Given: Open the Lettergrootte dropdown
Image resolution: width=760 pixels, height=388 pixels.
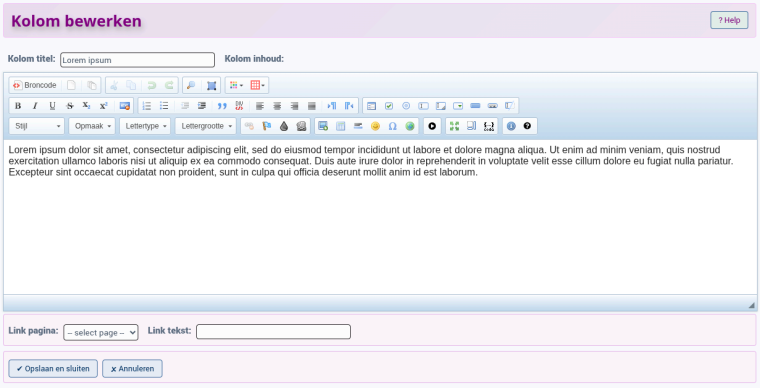Looking at the screenshot, I should 206,126.
